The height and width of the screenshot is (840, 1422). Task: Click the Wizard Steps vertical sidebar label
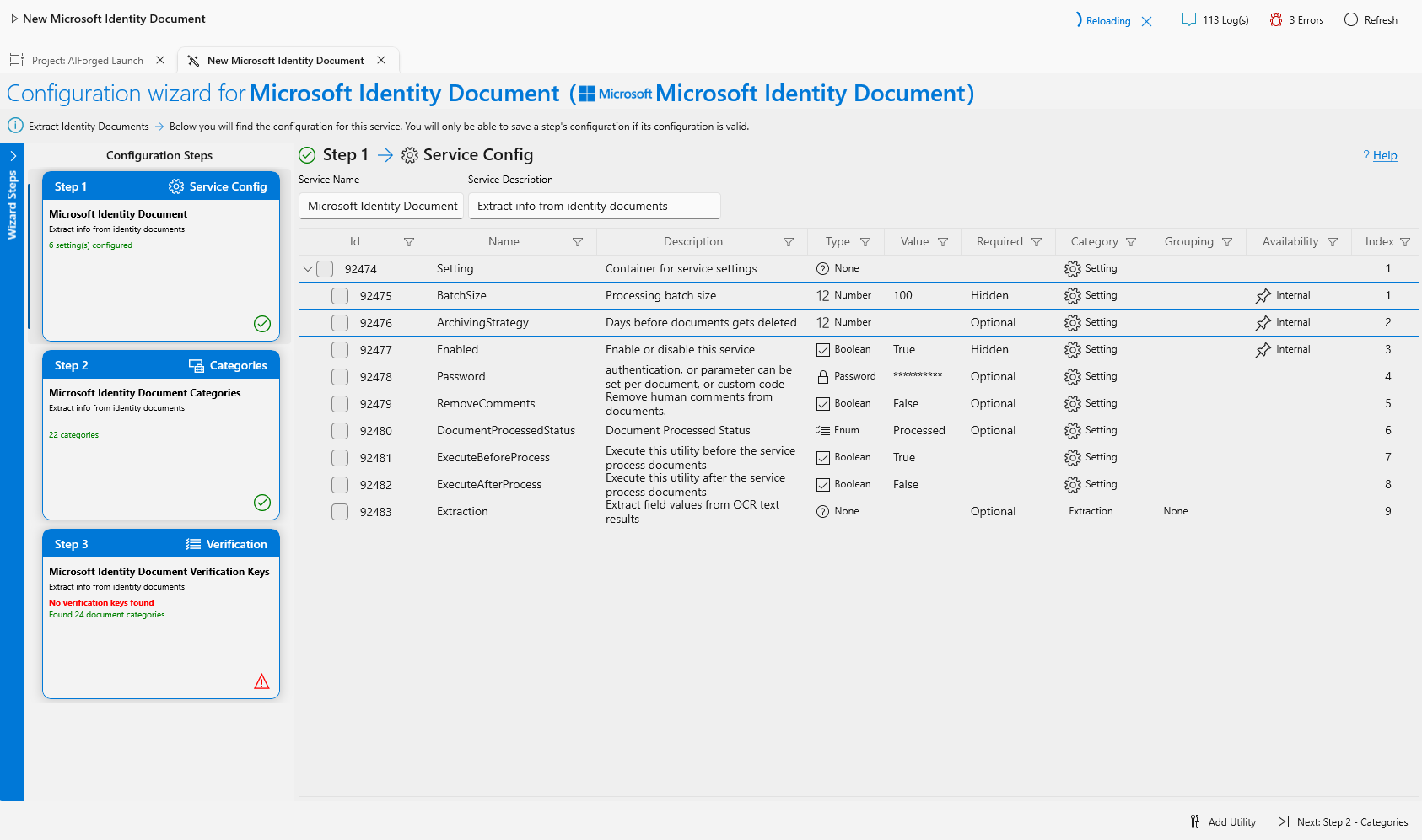(x=12, y=205)
